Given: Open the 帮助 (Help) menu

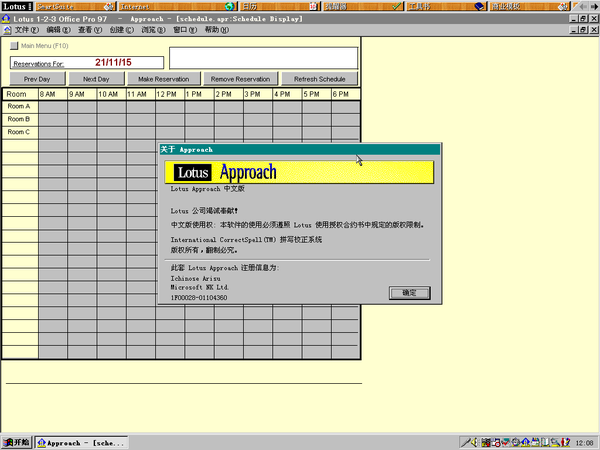Looking at the screenshot, I should coord(217,30).
